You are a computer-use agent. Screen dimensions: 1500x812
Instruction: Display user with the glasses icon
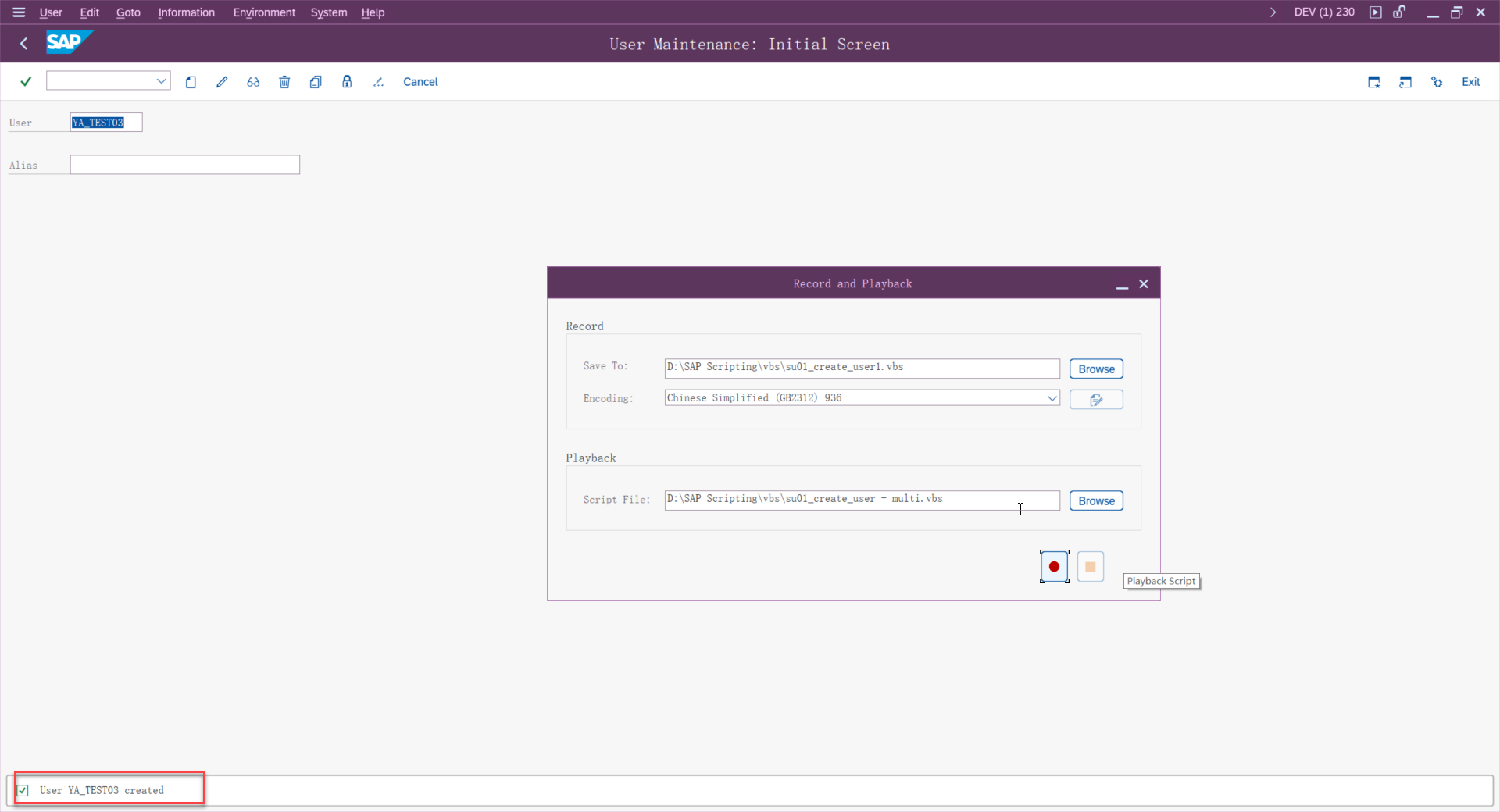click(253, 82)
